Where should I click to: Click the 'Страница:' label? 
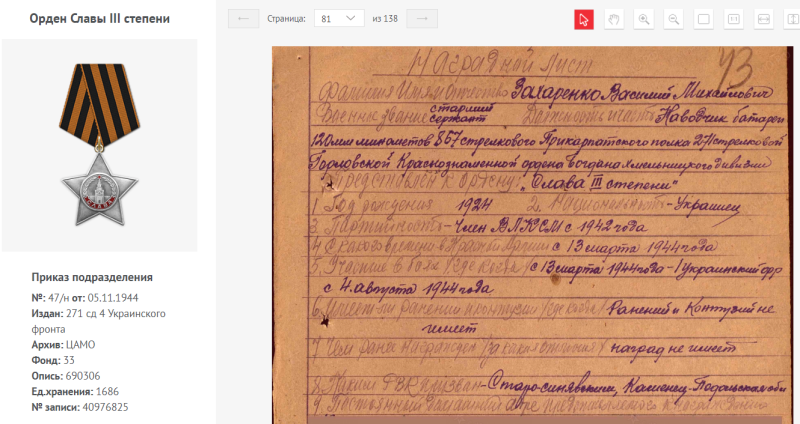tap(286, 19)
